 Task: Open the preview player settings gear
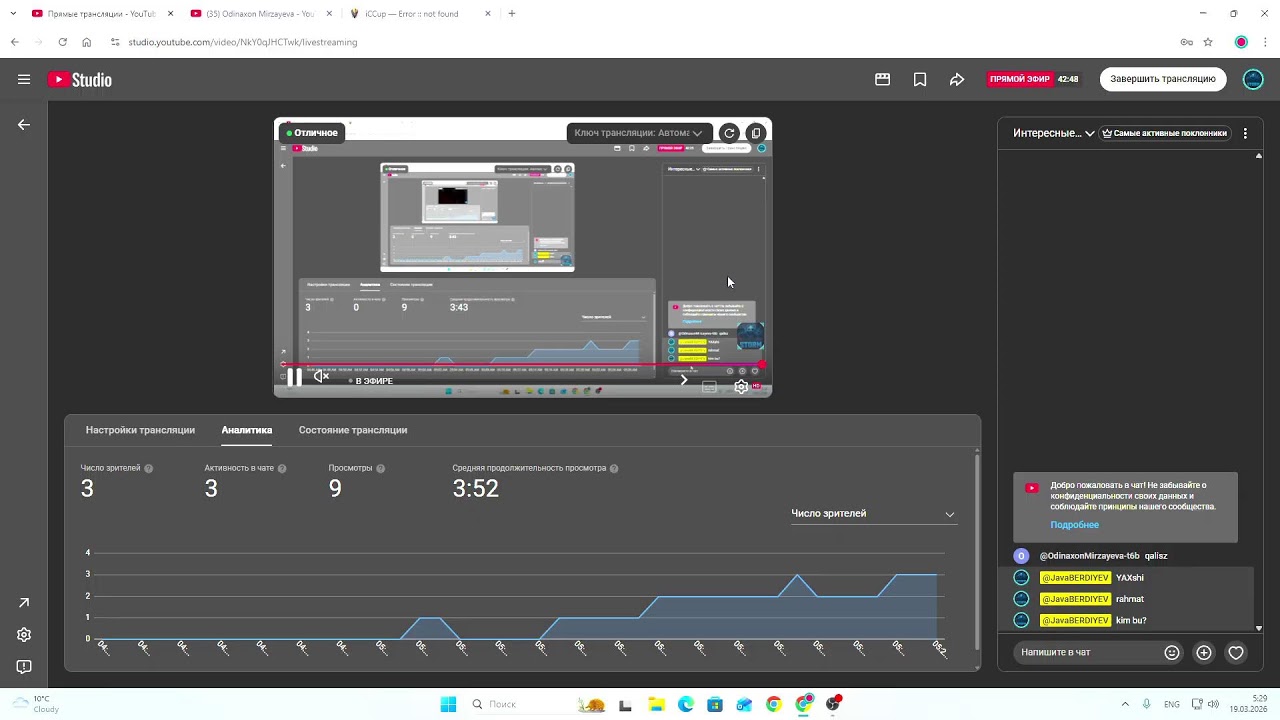point(741,386)
